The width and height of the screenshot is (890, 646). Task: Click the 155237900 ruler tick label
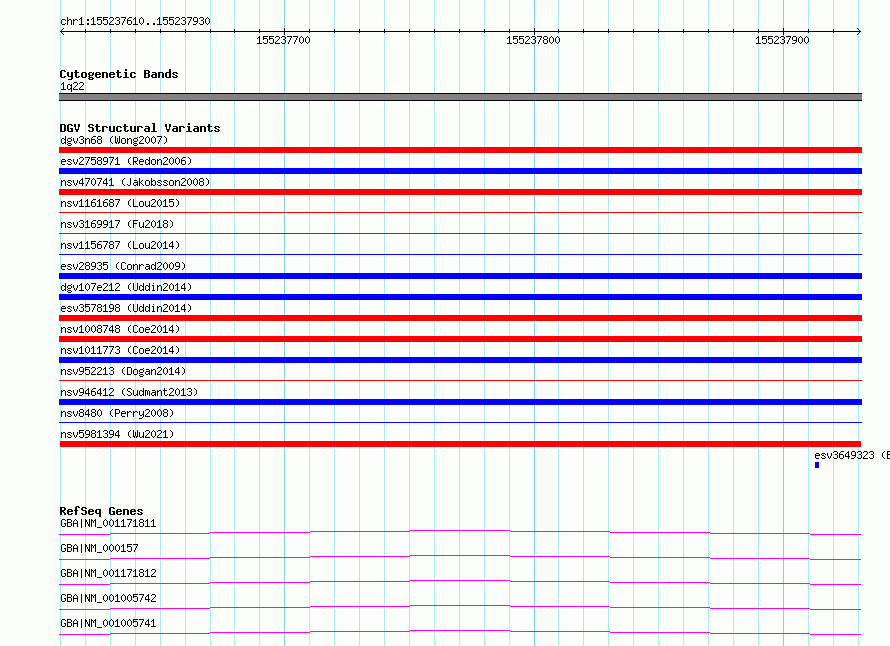pyautogui.click(x=782, y=40)
